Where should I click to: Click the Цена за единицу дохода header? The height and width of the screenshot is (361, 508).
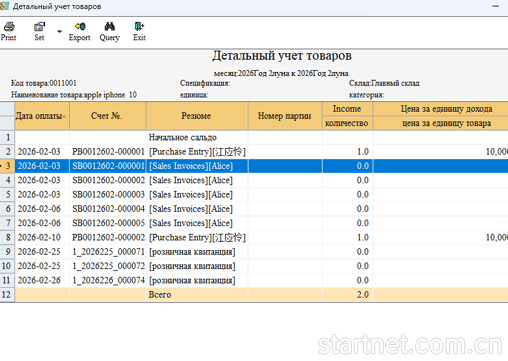click(x=440, y=109)
